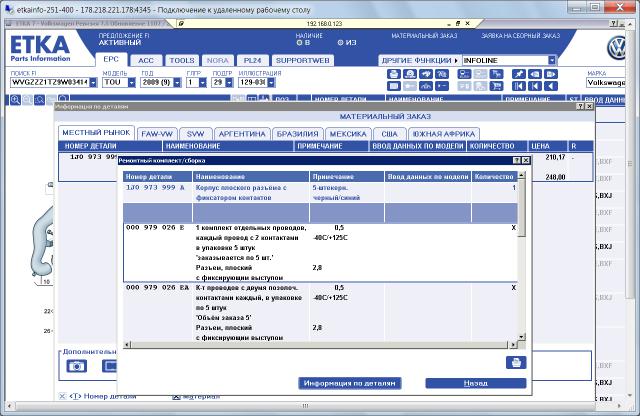Click the repair kit list's horizontal scrollbar right arrow
This screenshot has height=416, width=640.
pyautogui.click(x=513, y=345)
